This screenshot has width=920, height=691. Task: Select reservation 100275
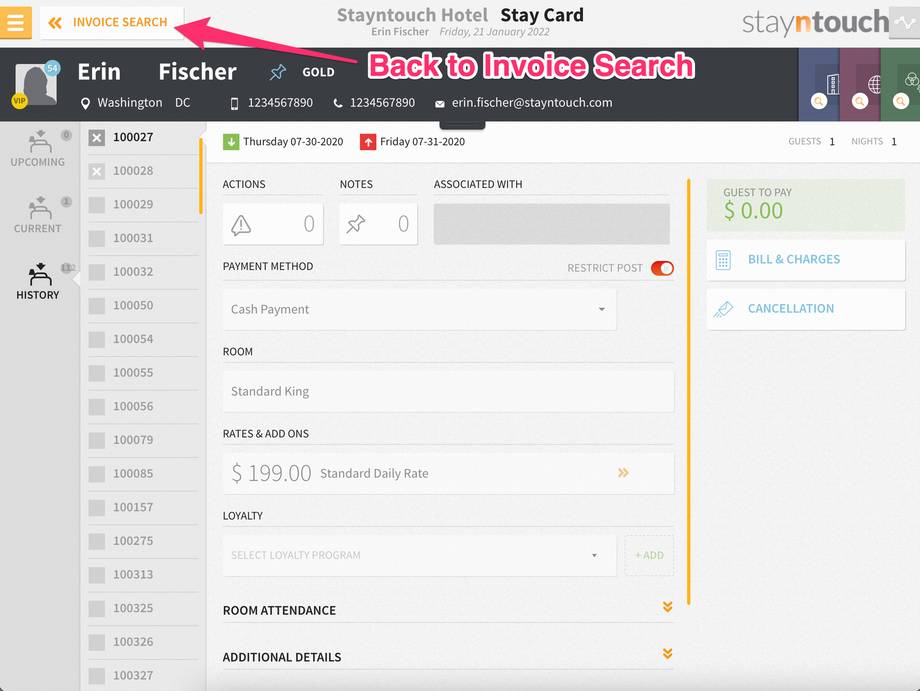(143, 541)
